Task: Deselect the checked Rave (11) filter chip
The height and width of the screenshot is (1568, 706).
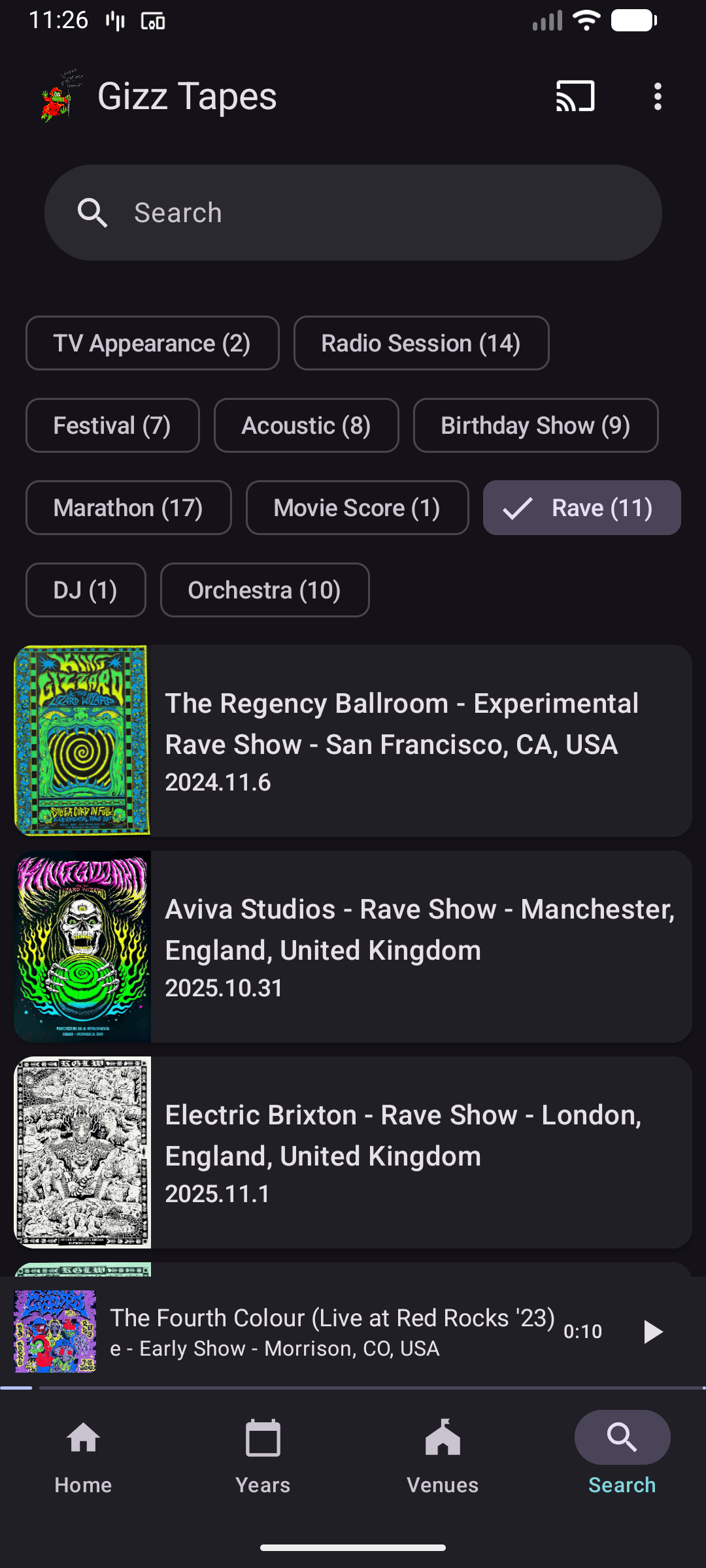Action: point(582,508)
